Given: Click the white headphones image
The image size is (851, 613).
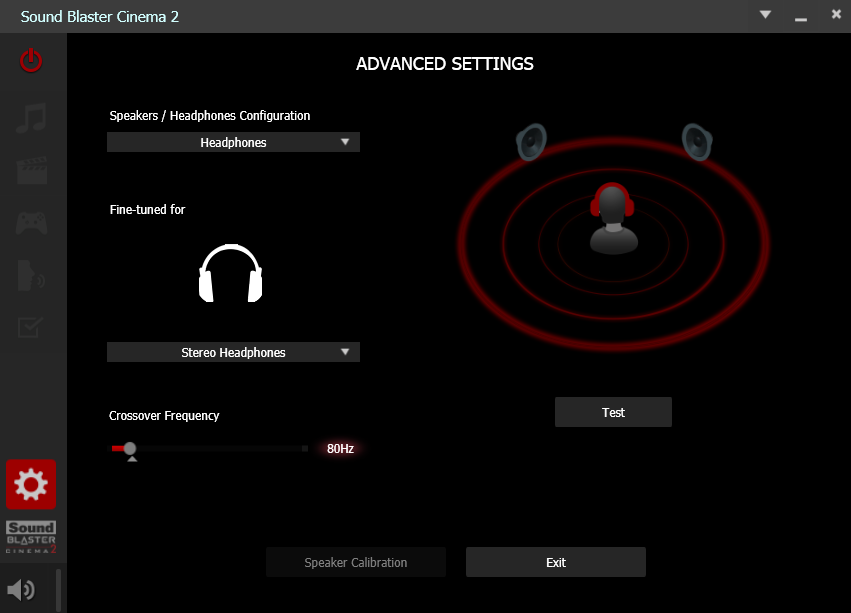Looking at the screenshot, I should pos(231,273).
